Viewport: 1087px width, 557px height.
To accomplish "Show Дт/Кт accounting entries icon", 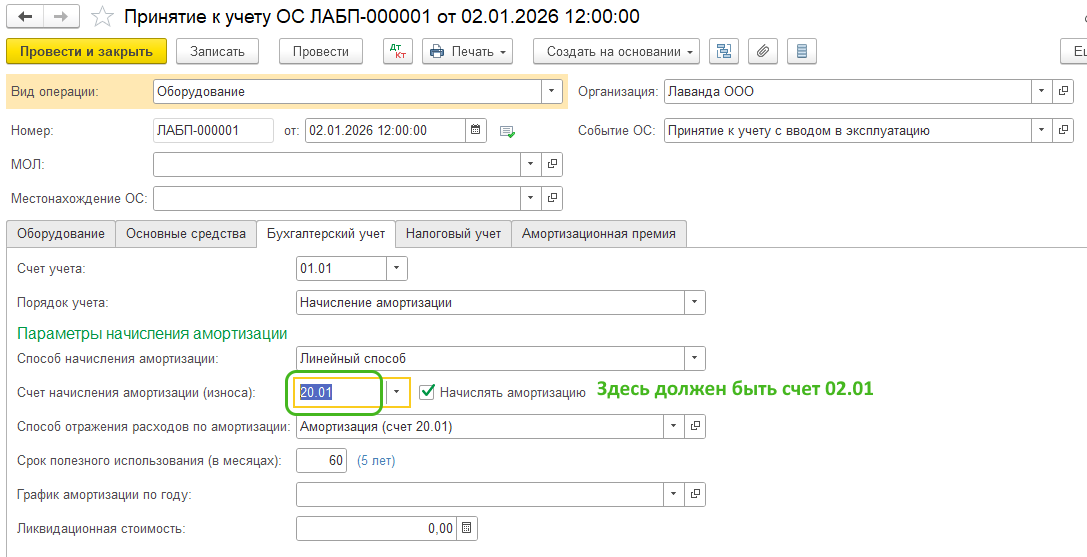I will point(397,51).
